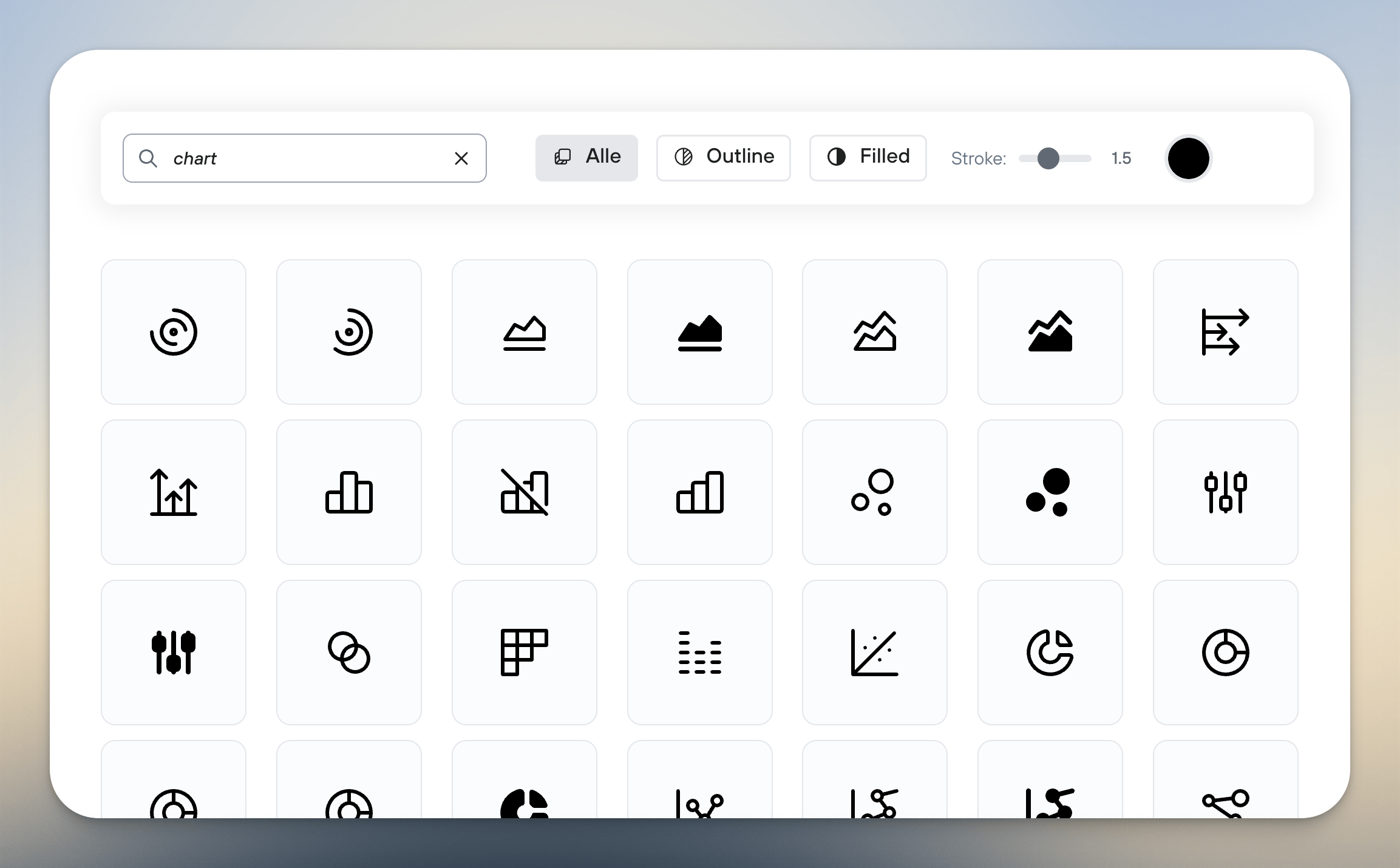Open the black color swatch picker

[x=1189, y=158]
